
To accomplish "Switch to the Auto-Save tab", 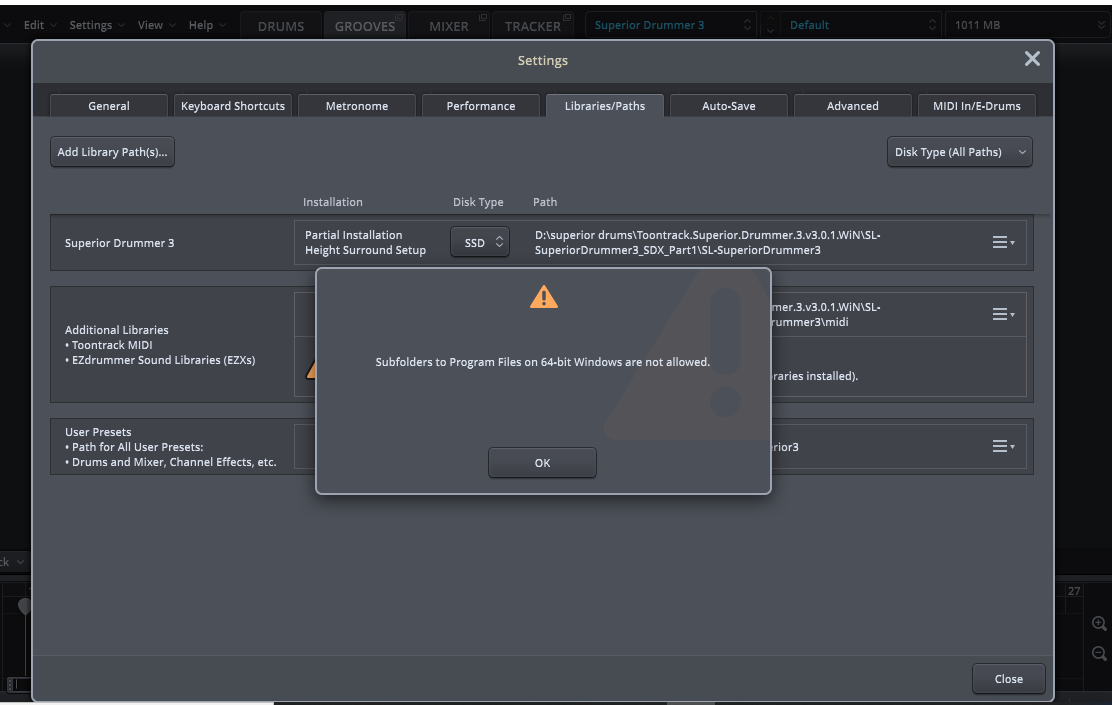I will pos(728,106).
